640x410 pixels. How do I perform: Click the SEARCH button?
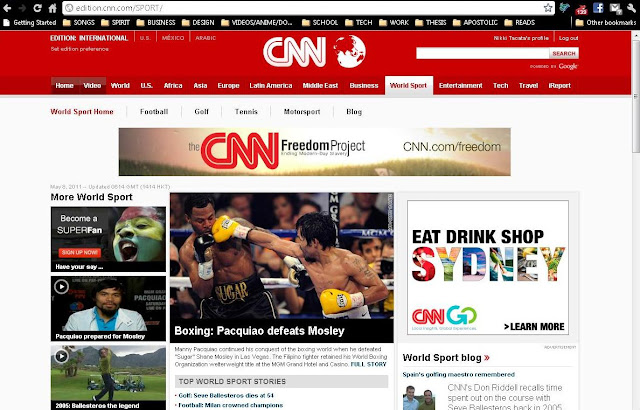564,53
